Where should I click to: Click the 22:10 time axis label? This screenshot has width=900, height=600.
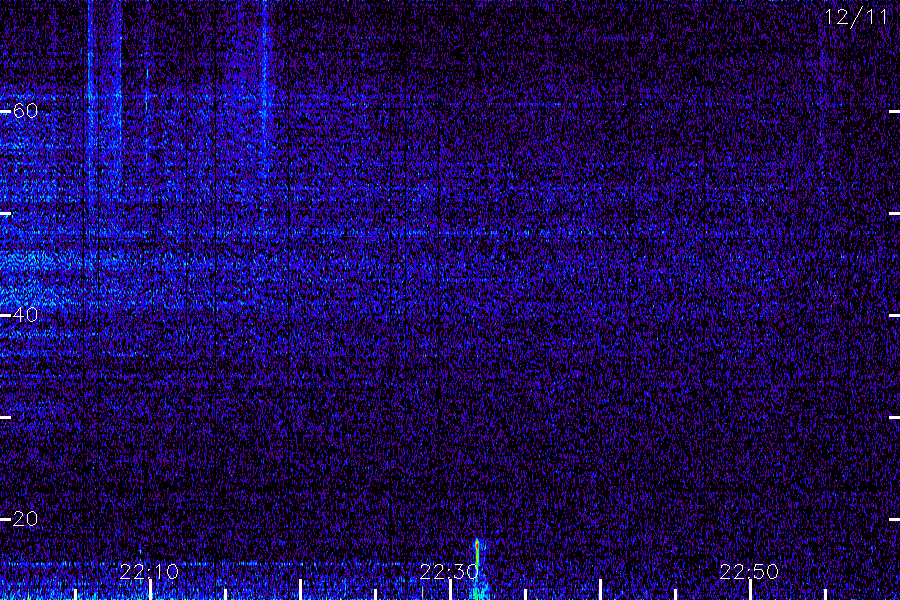(x=149, y=572)
